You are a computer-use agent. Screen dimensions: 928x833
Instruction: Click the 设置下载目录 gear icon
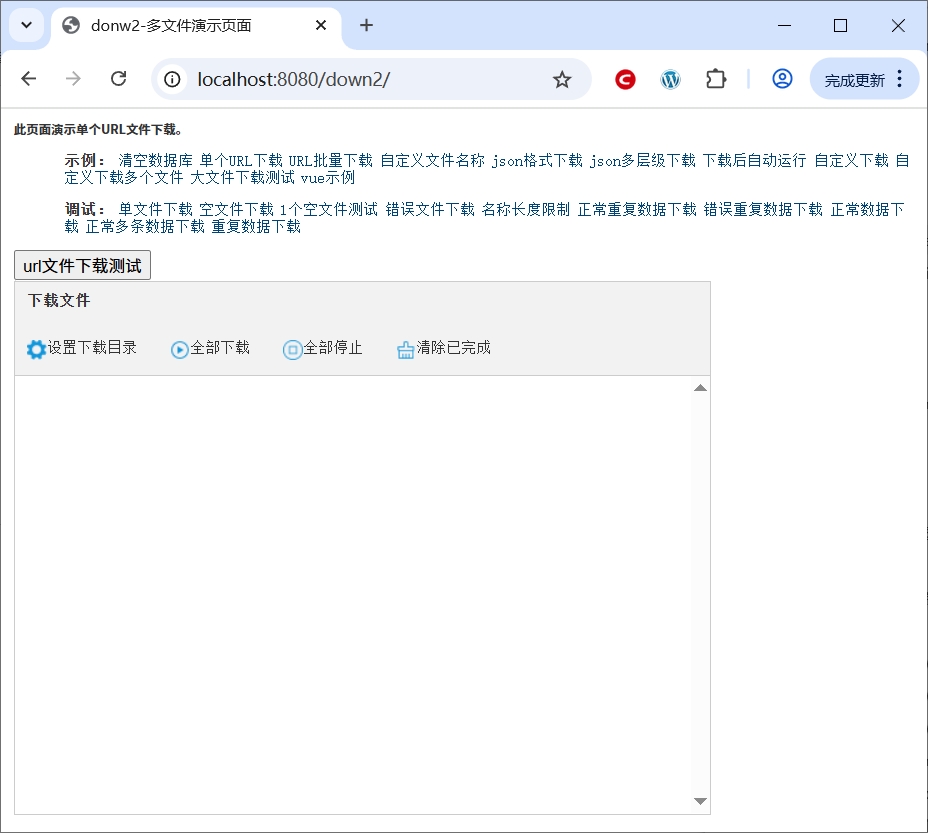(36, 349)
